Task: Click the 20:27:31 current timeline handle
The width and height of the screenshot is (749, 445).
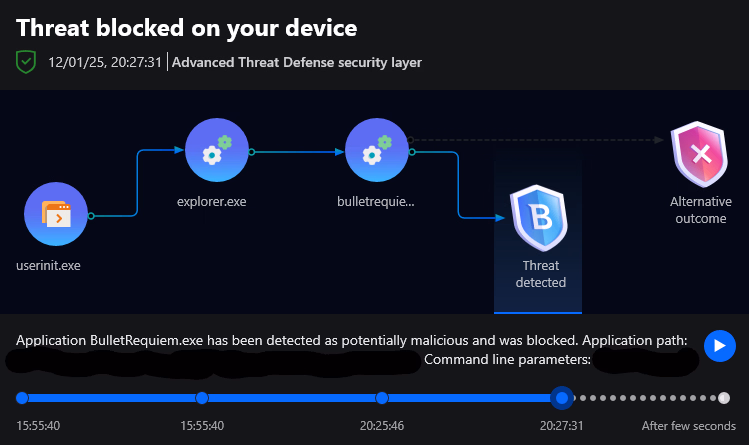Action: 562,398
